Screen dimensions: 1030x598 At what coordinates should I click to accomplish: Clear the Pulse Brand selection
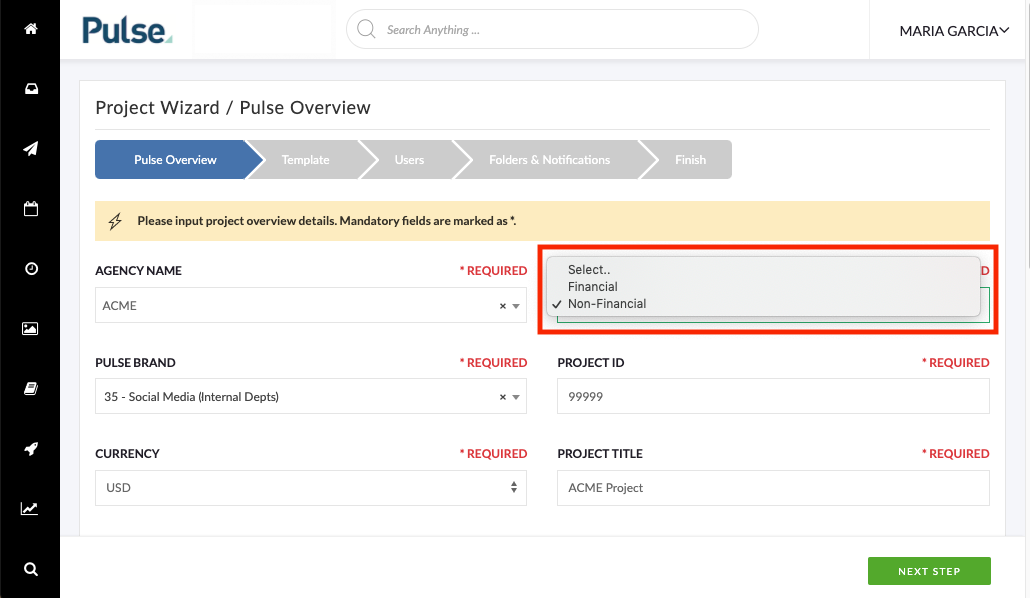(x=503, y=397)
